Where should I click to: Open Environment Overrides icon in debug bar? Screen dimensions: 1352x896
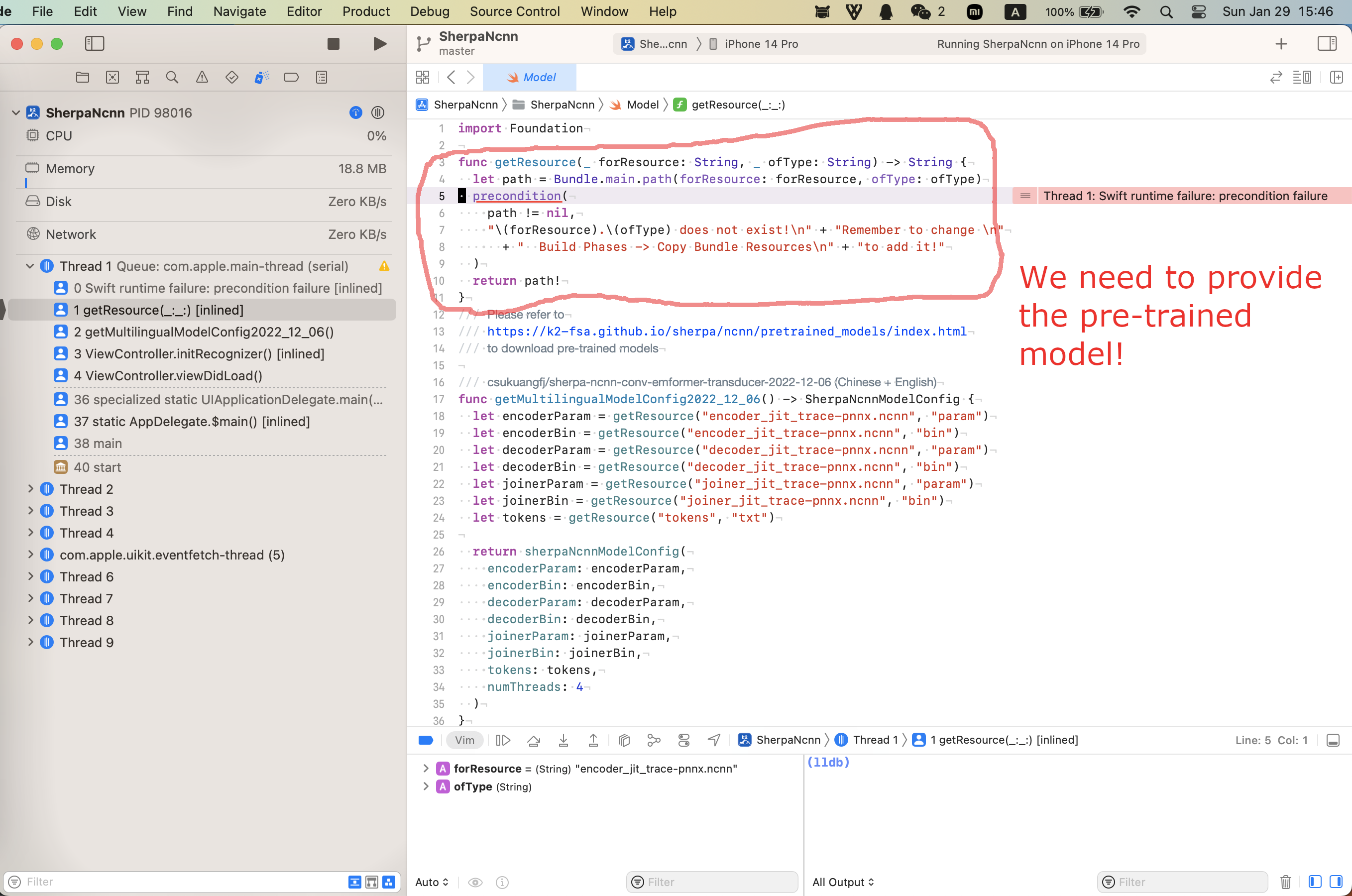[684, 740]
